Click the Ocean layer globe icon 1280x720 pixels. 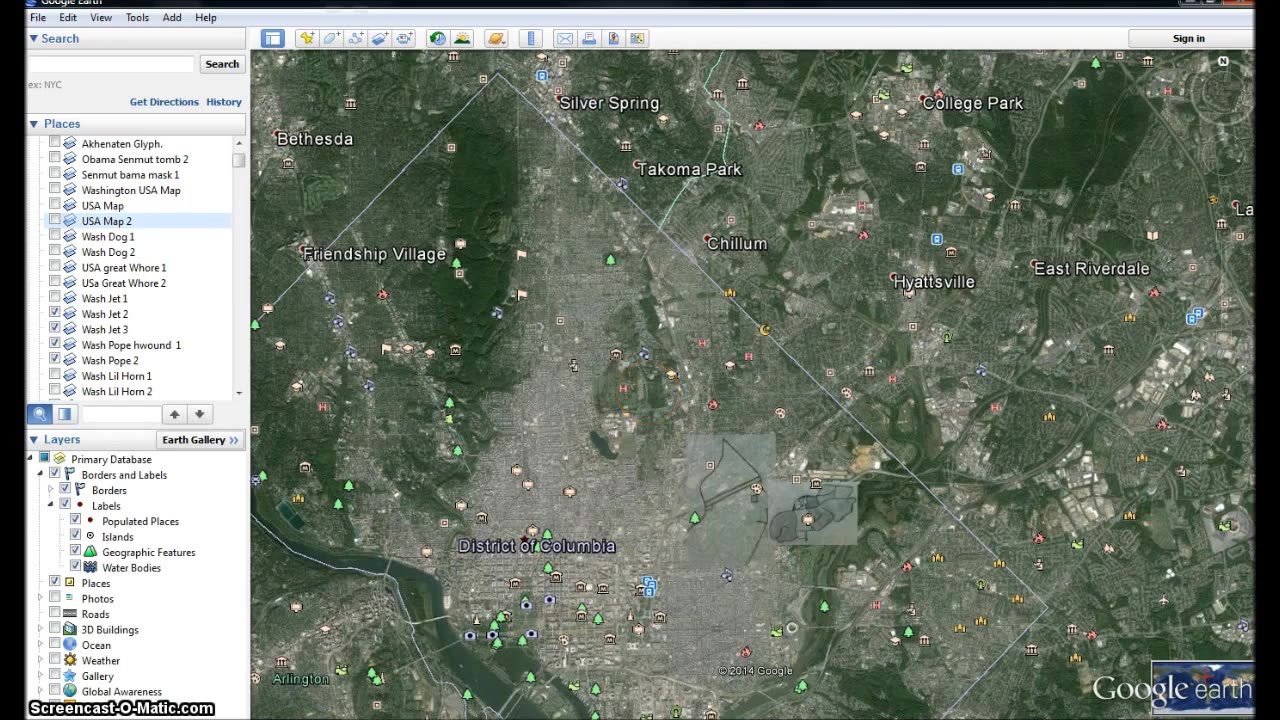click(70, 645)
